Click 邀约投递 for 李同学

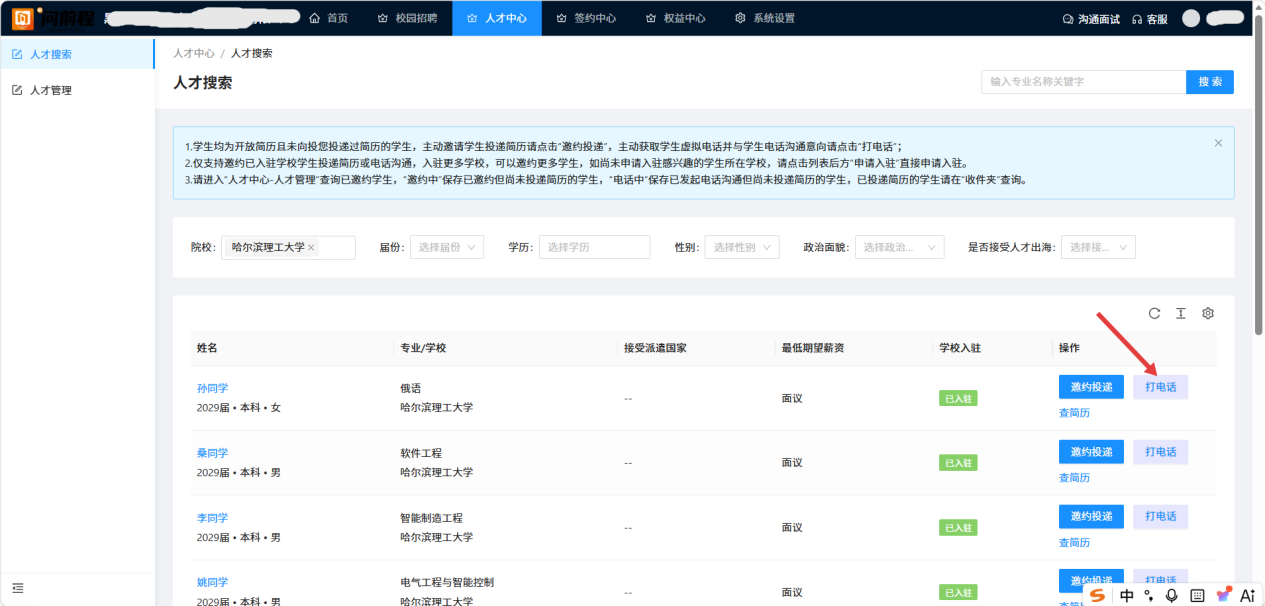tap(1091, 517)
